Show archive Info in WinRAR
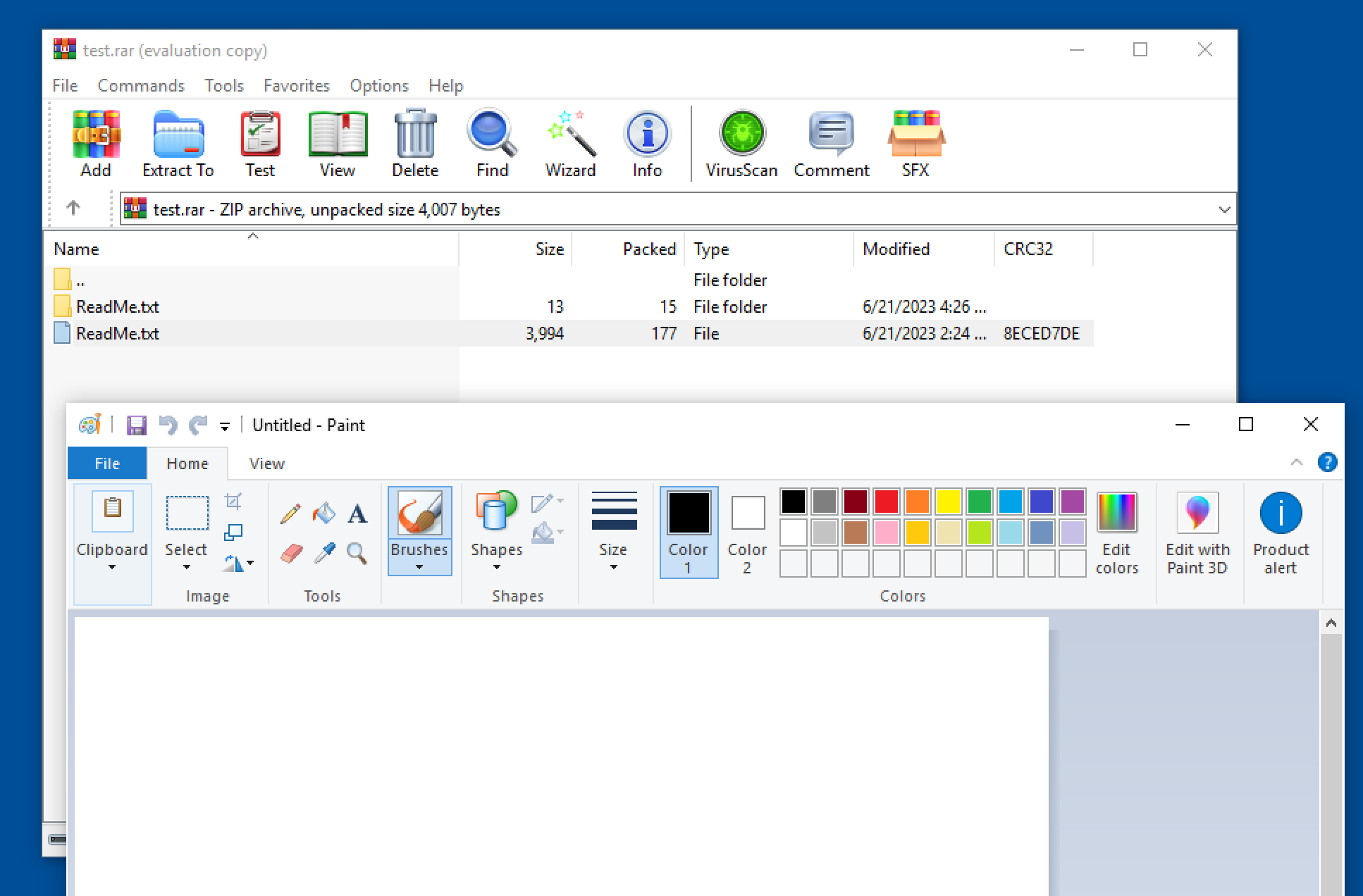This screenshot has width=1363, height=896. [x=647, y=144]
